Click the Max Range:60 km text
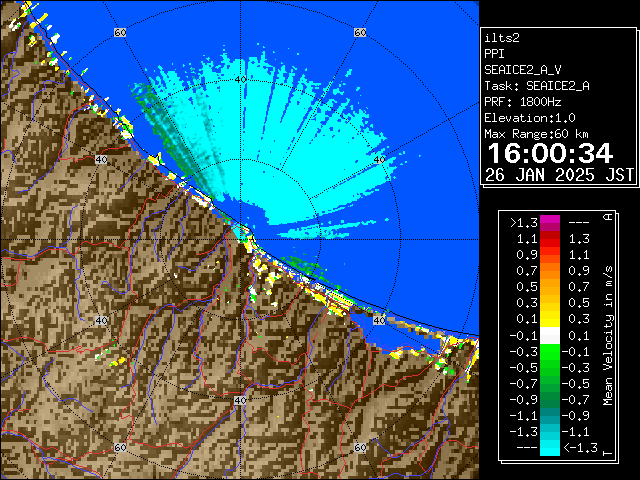This screenshot has height=480, width=640. [536, 134]
